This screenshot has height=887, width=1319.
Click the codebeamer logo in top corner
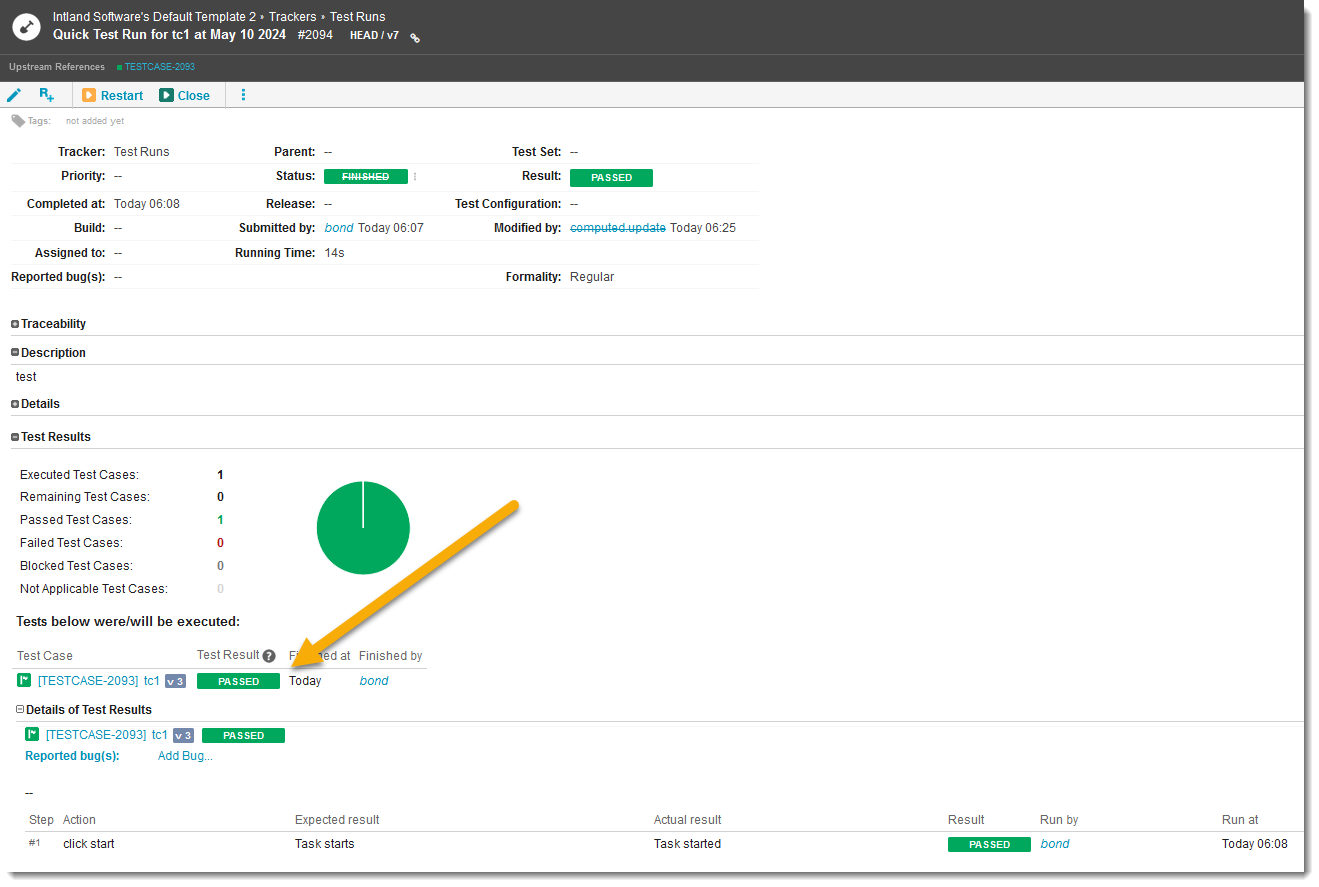[x=26, y=27]
